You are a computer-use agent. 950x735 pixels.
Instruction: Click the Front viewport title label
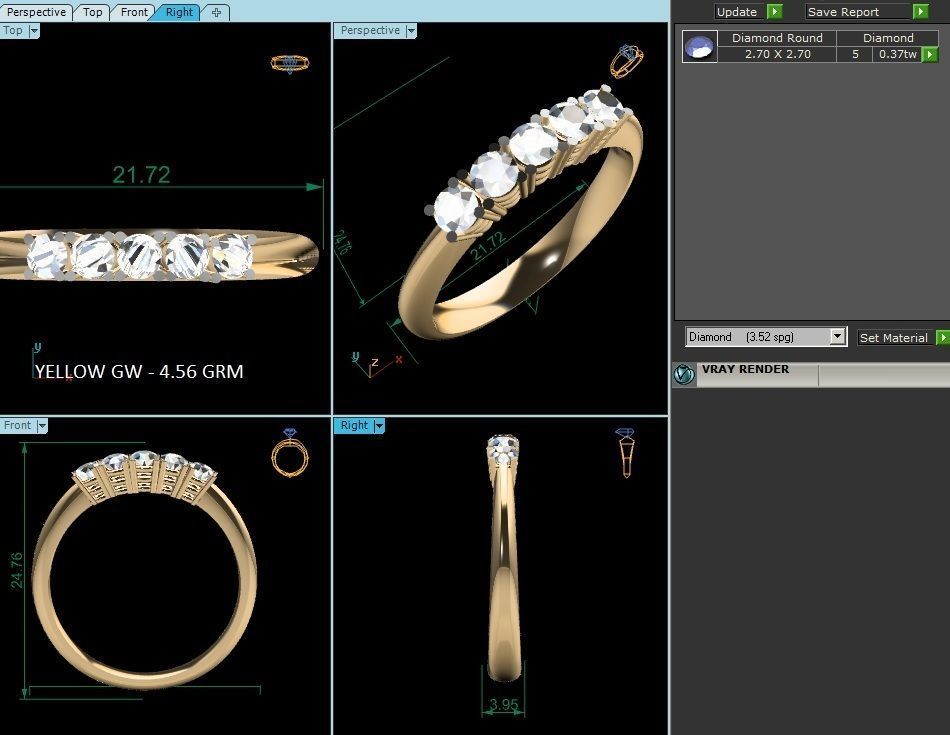(18, 425)
